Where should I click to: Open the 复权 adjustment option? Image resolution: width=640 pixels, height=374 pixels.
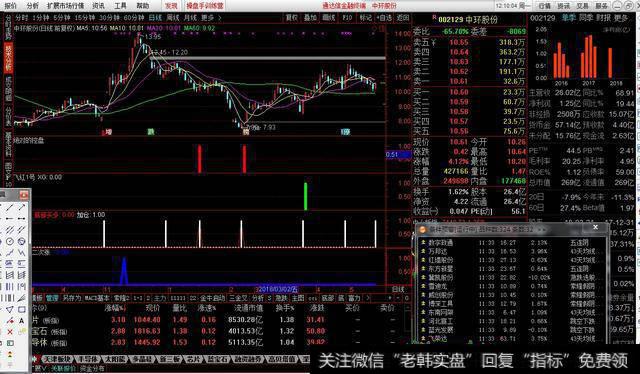pos(291,18)
